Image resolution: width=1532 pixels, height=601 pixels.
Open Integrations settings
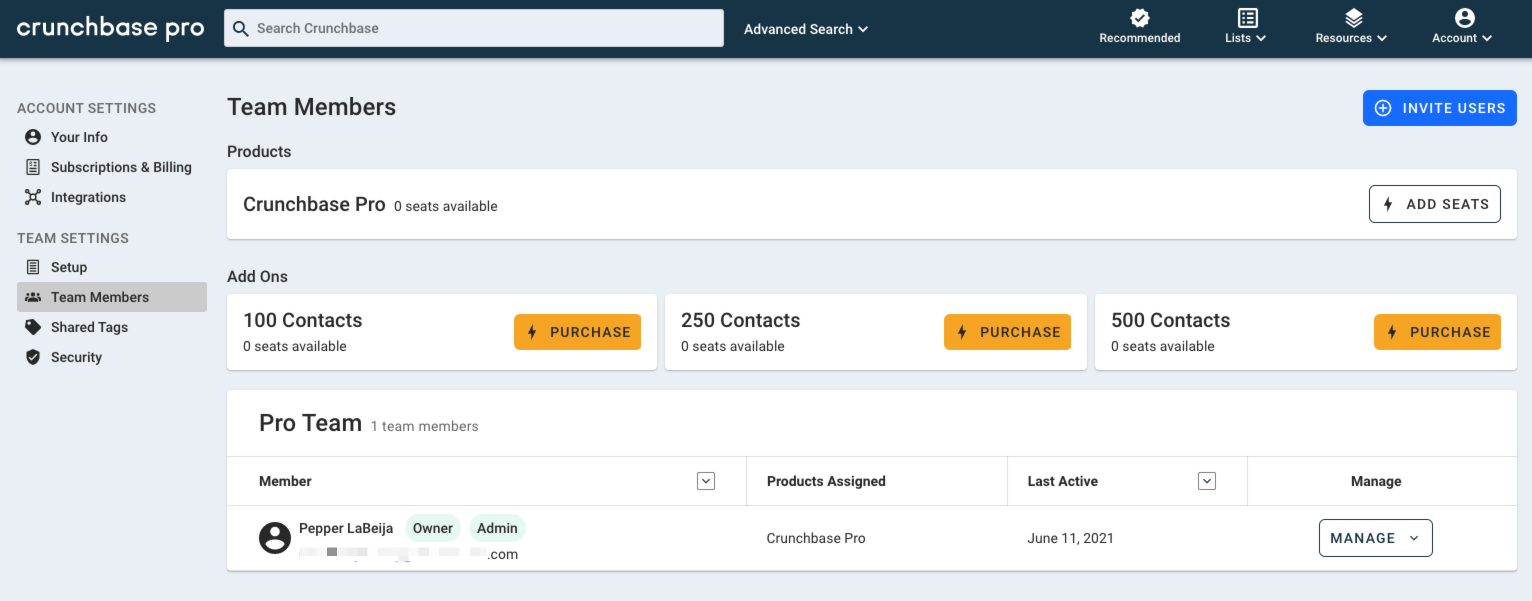point(88,197)
